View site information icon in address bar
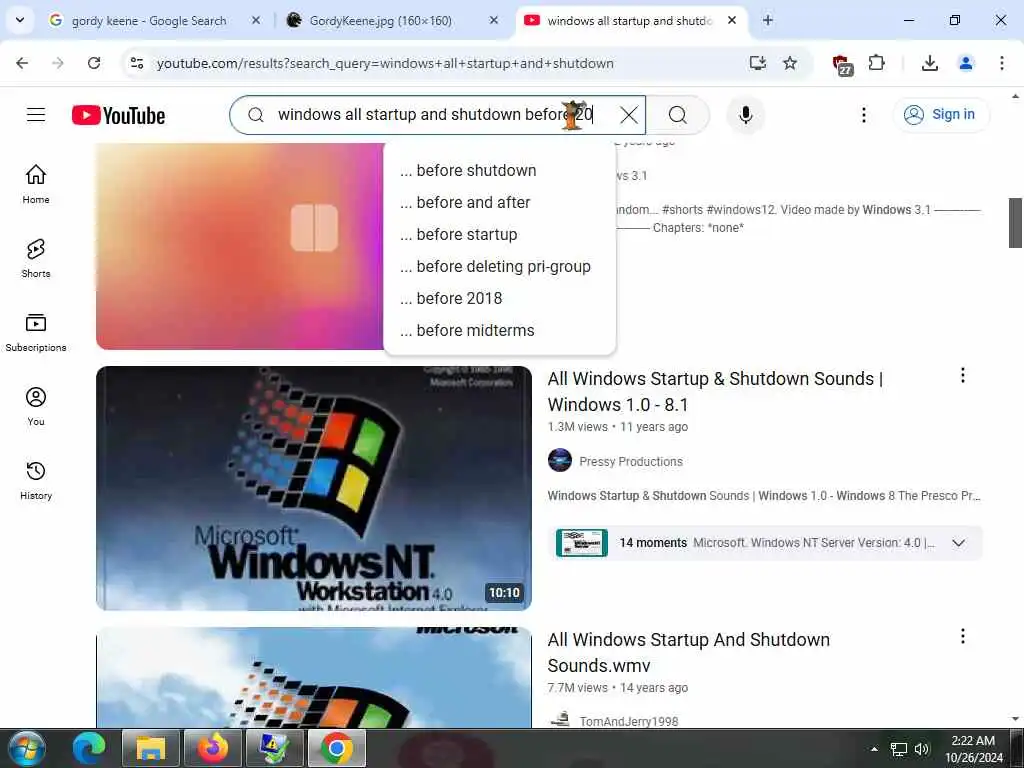Image resolution: width=1024 pixels, height=768 pixels. coord(136,63)
